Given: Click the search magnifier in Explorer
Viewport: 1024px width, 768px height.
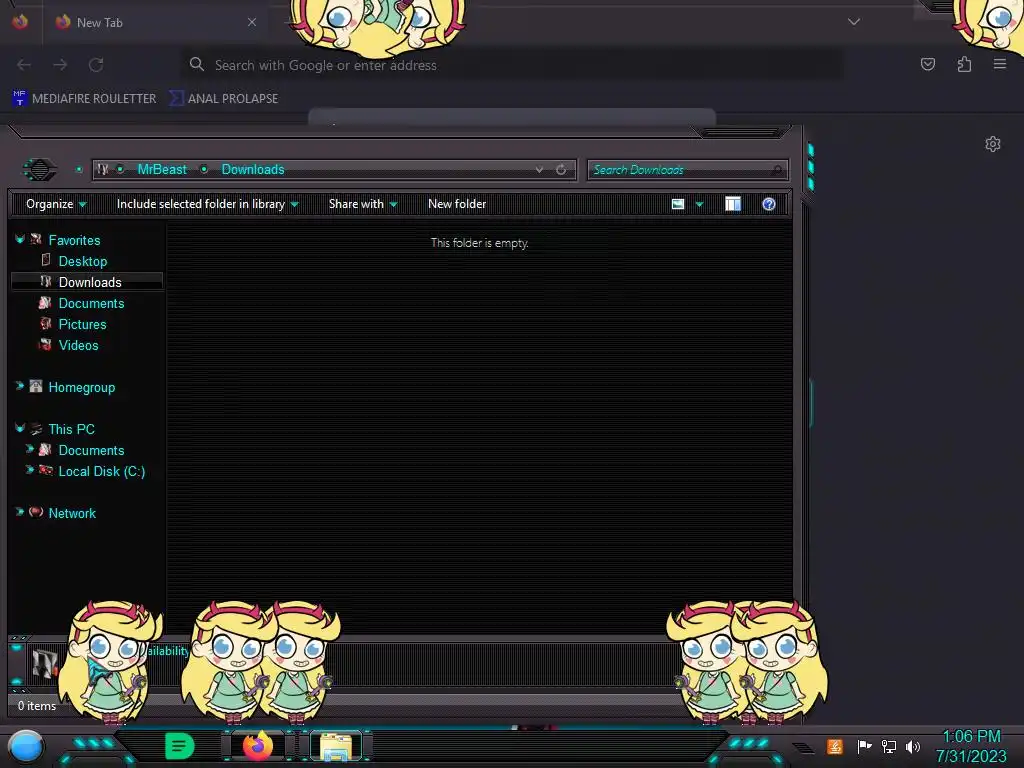Looking at the screenshot, I should pos(776,170).
